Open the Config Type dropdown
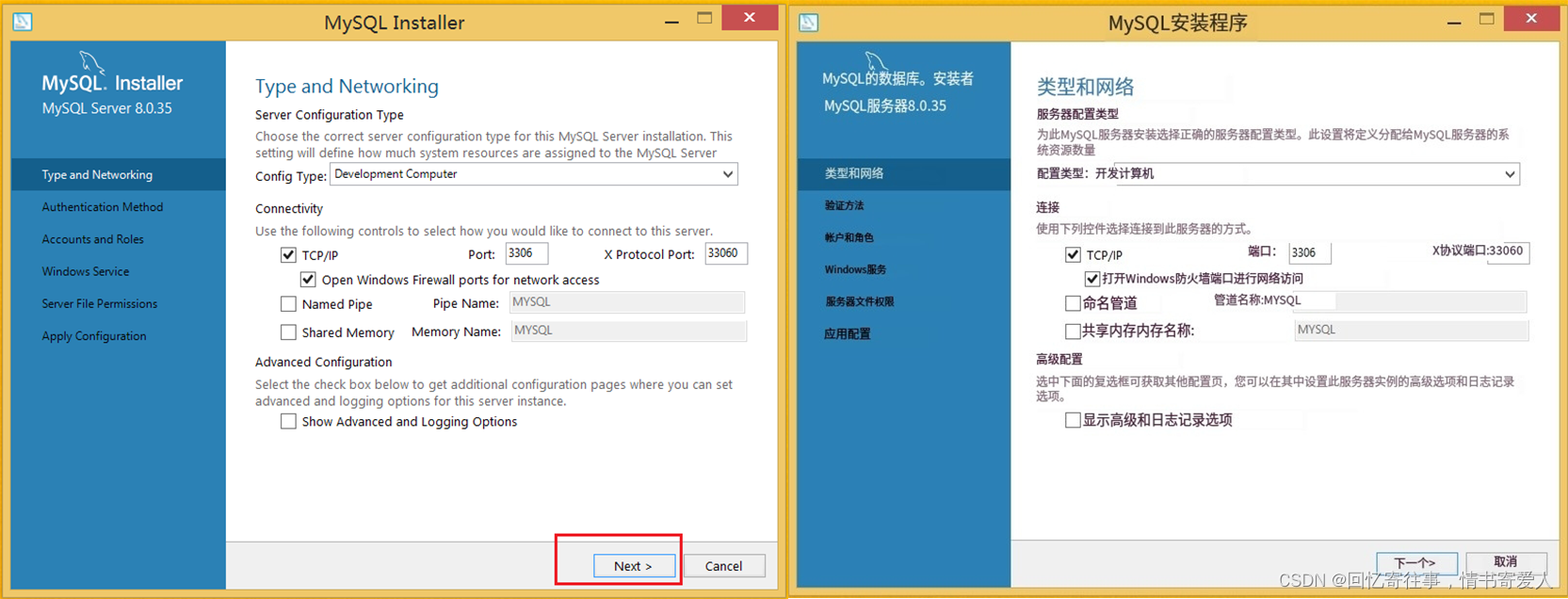 (x=534, y=174)
